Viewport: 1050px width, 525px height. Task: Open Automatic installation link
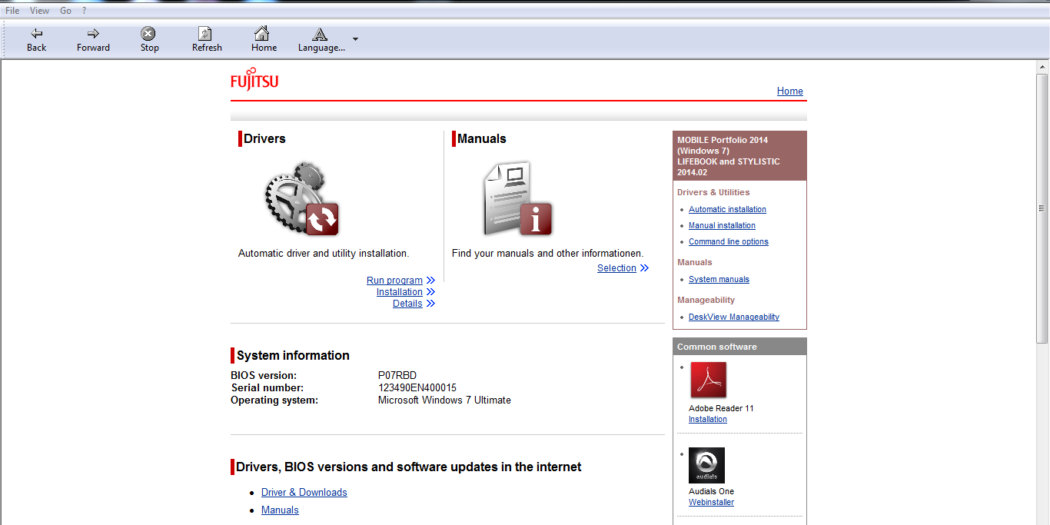[727, 210]
